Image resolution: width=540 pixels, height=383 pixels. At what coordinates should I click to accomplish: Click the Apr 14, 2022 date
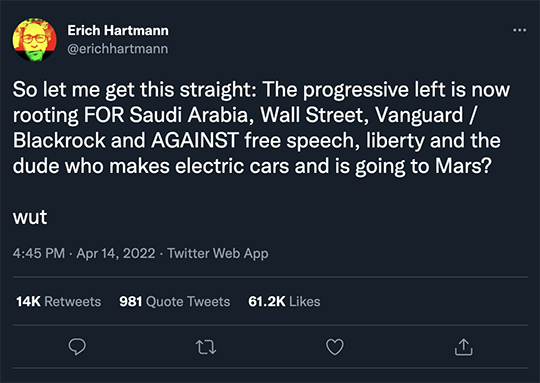pyautogui.click(x=116, y=253)
